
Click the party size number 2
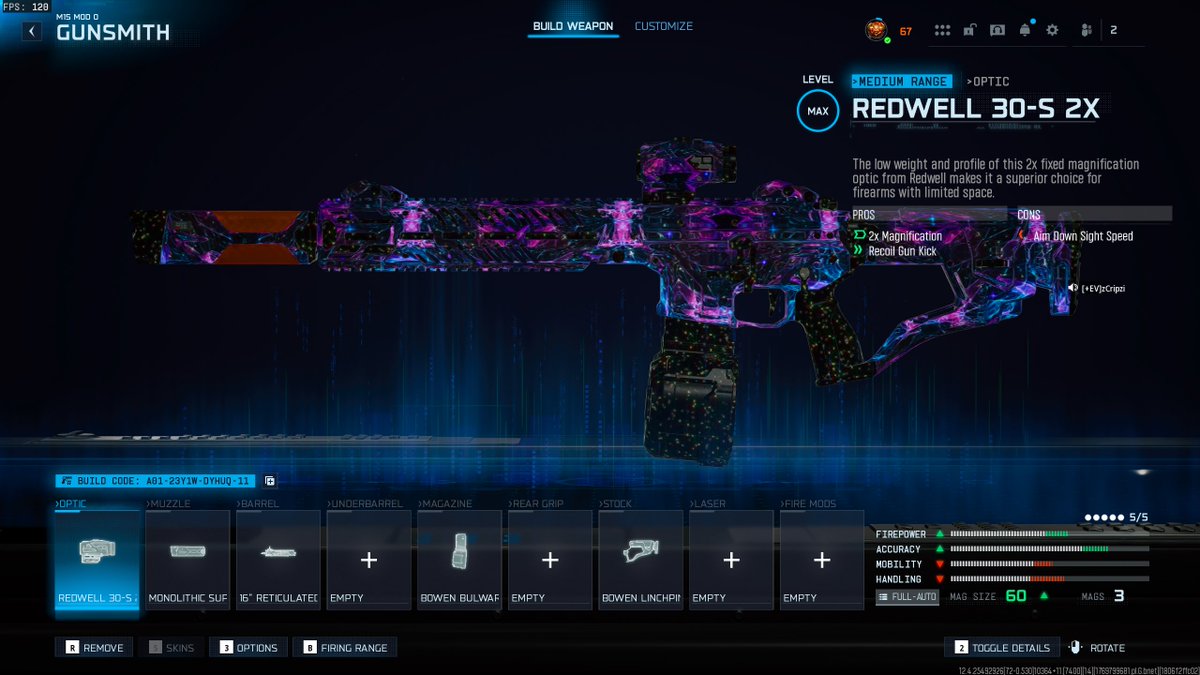(x=1113, y=30)
